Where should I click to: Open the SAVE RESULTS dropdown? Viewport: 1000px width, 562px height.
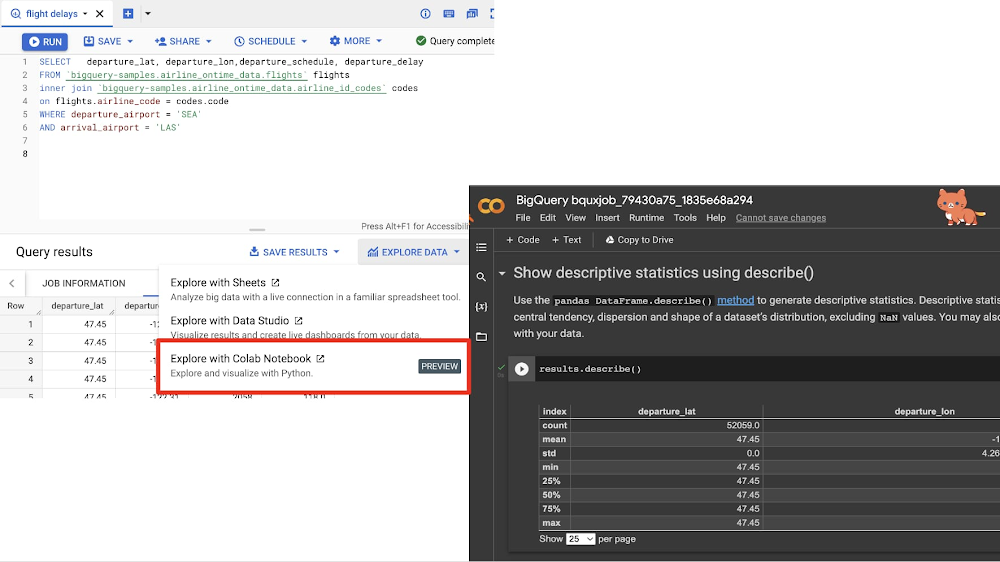[294, 252]
